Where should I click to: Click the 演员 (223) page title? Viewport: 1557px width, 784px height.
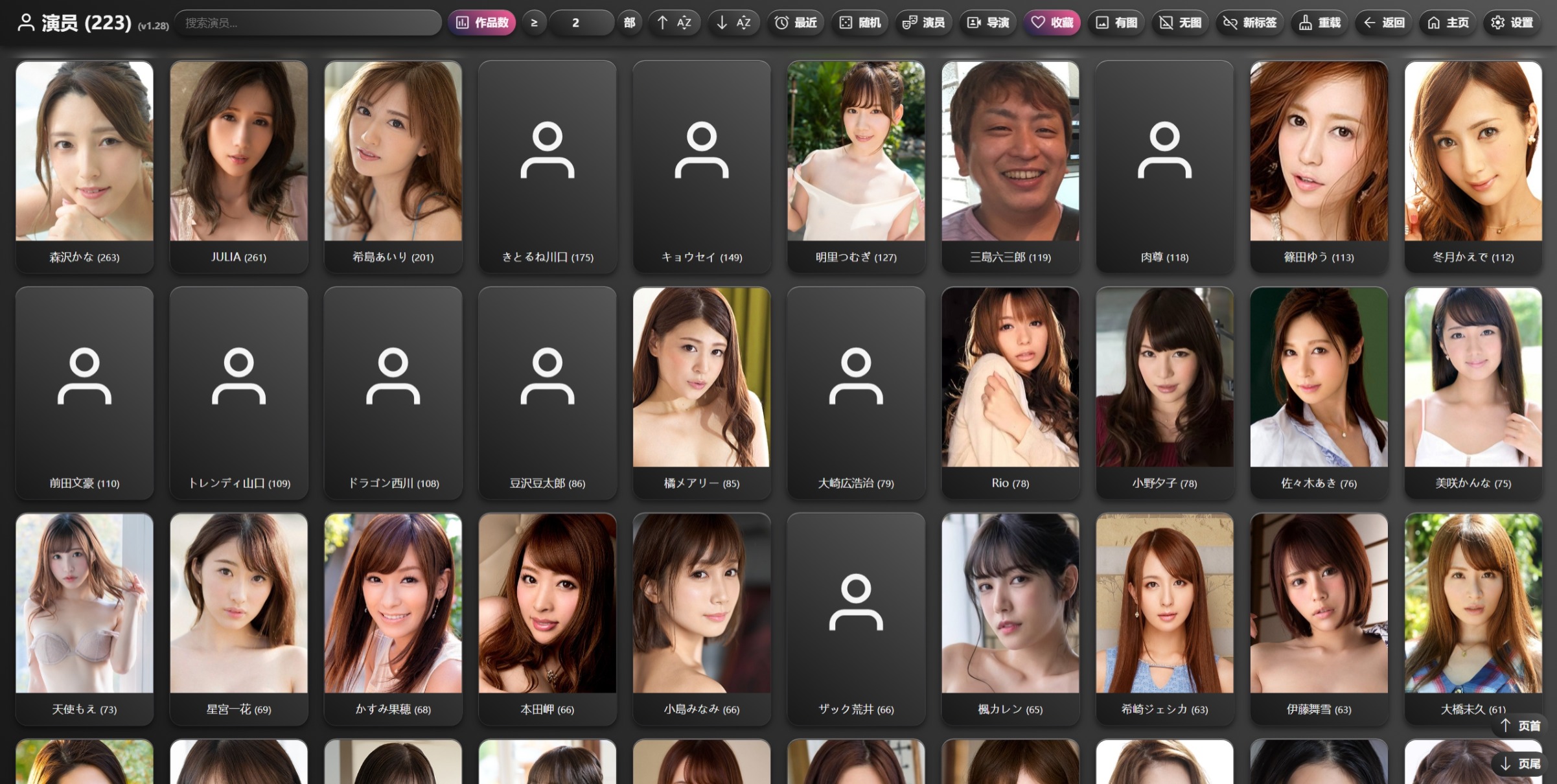click(x=86, y=23)
